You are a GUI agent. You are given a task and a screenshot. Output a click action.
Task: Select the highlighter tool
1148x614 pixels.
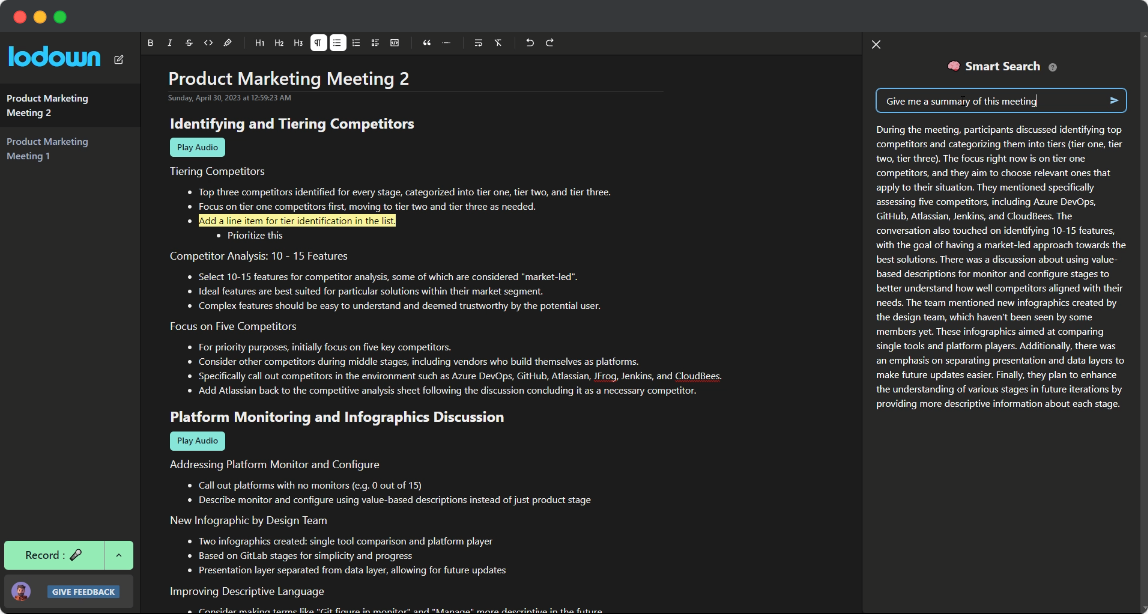pos(227,43)
